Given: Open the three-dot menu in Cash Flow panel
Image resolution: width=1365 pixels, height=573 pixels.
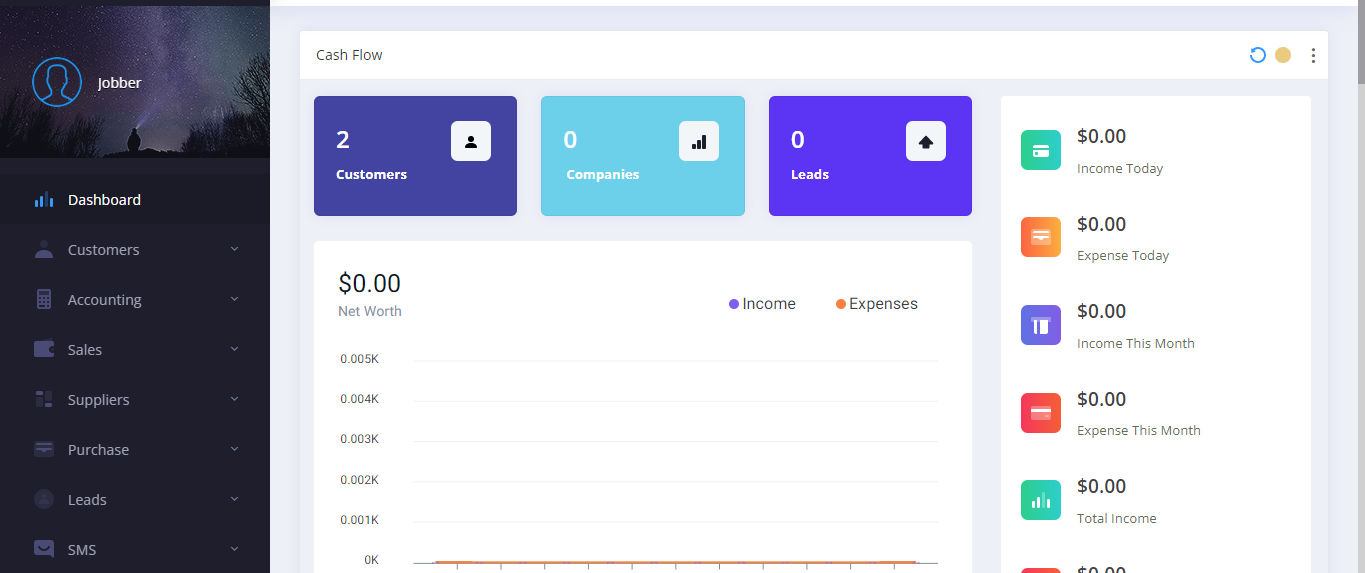Looking at the screenshot, I should click(x=1313, y=56).
